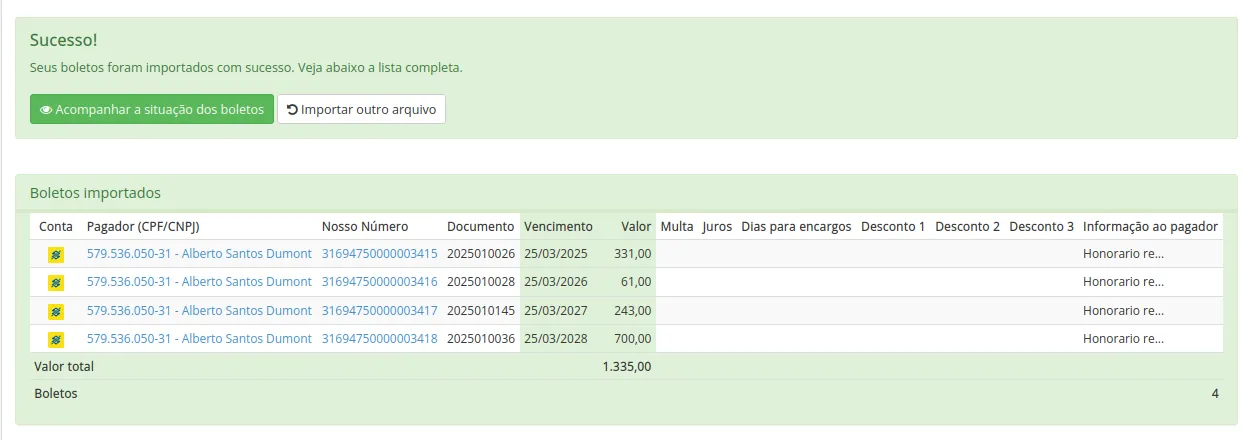Open payer Alberto Santos Dumont for document 2025010026
Screen dimensions: 1246x440
[x=199, y=254]
